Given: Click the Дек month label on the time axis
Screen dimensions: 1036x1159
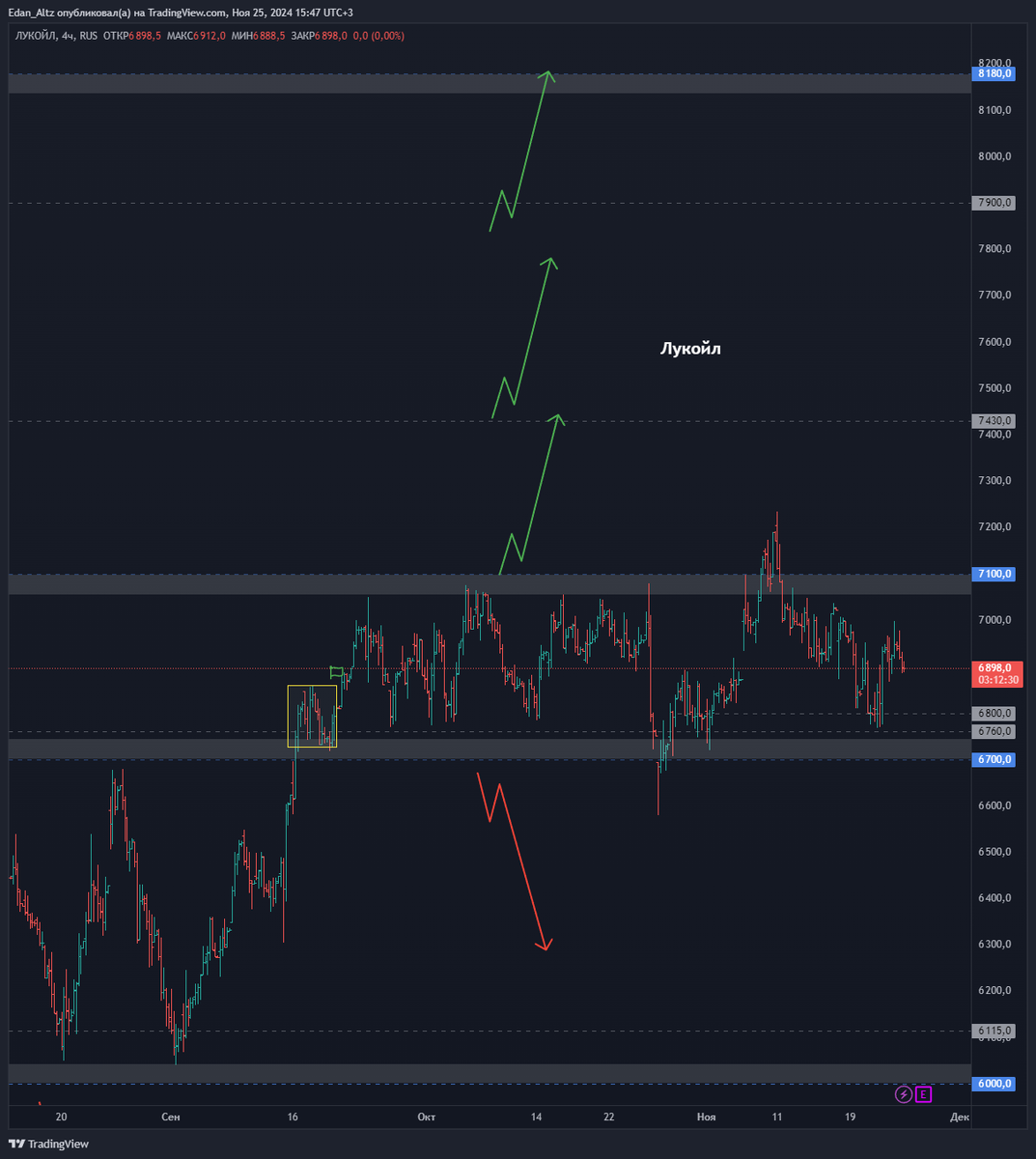Looking at the screenshot, I should tap(959, 1117).
